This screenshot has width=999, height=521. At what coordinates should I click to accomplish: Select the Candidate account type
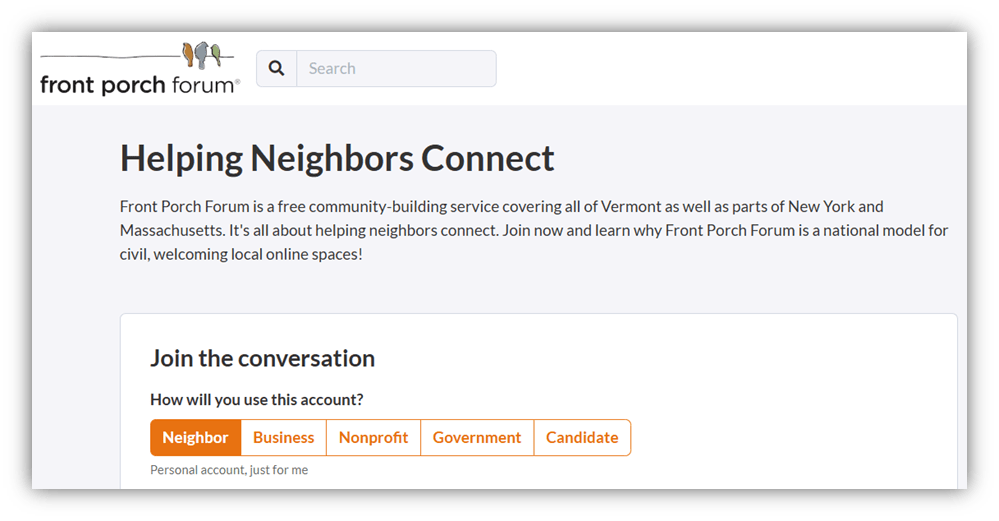582,438
